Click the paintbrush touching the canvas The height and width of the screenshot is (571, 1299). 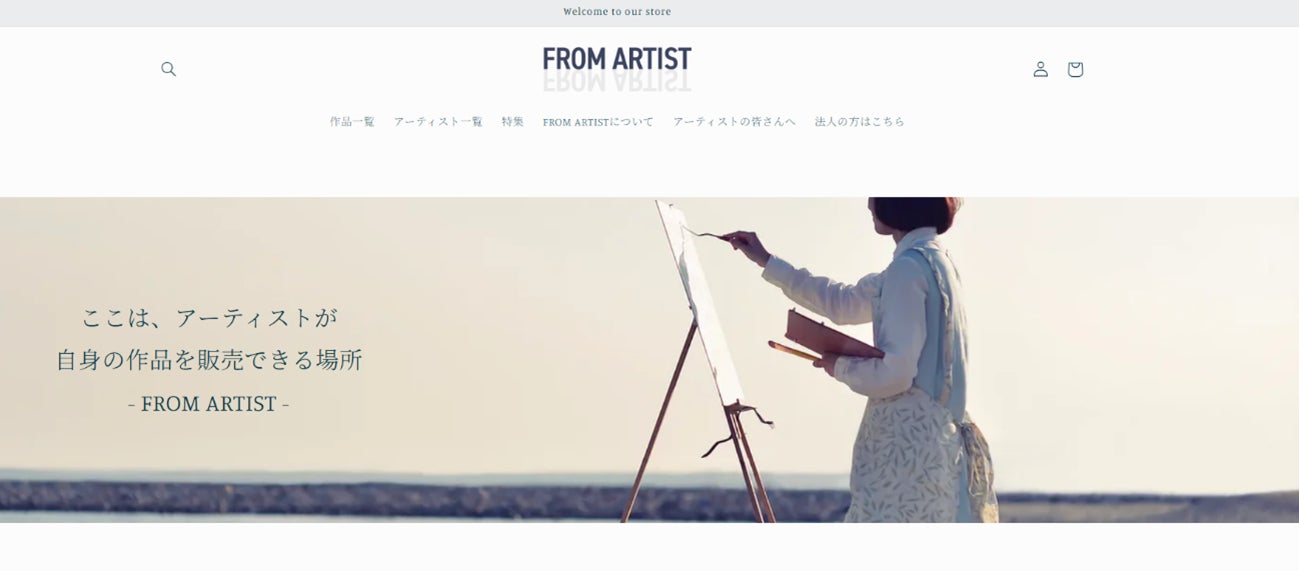[708, 235]
